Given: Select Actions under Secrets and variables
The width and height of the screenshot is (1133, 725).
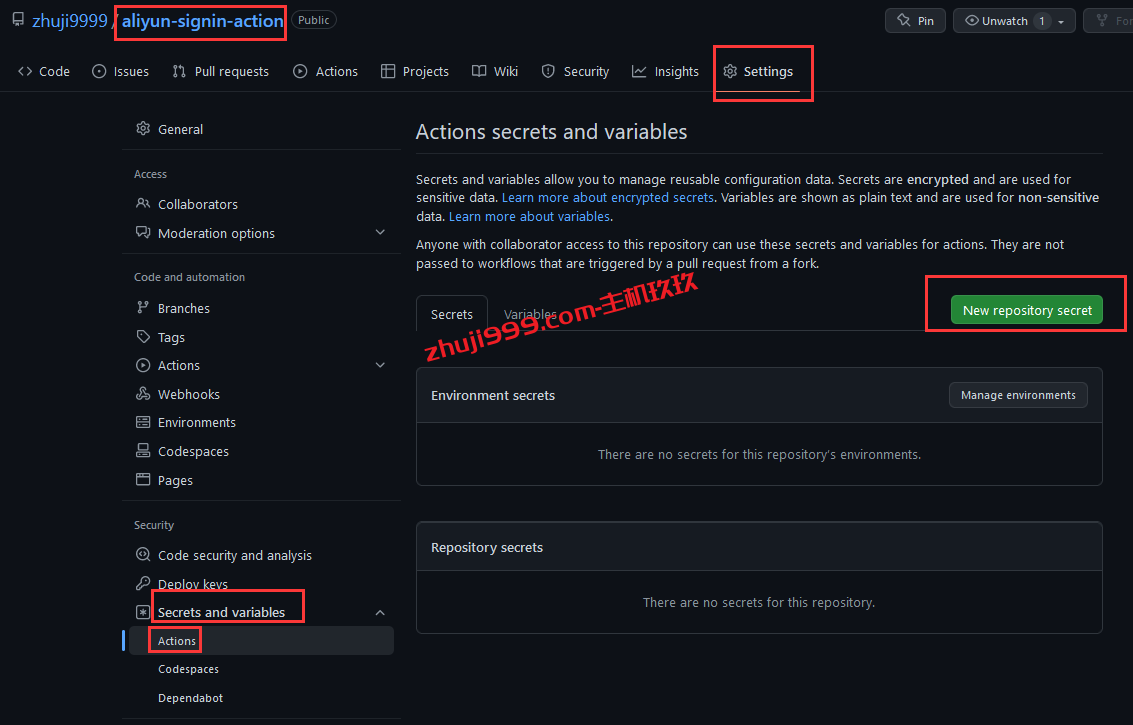Looking at the screenshot, I should [261, 640].
